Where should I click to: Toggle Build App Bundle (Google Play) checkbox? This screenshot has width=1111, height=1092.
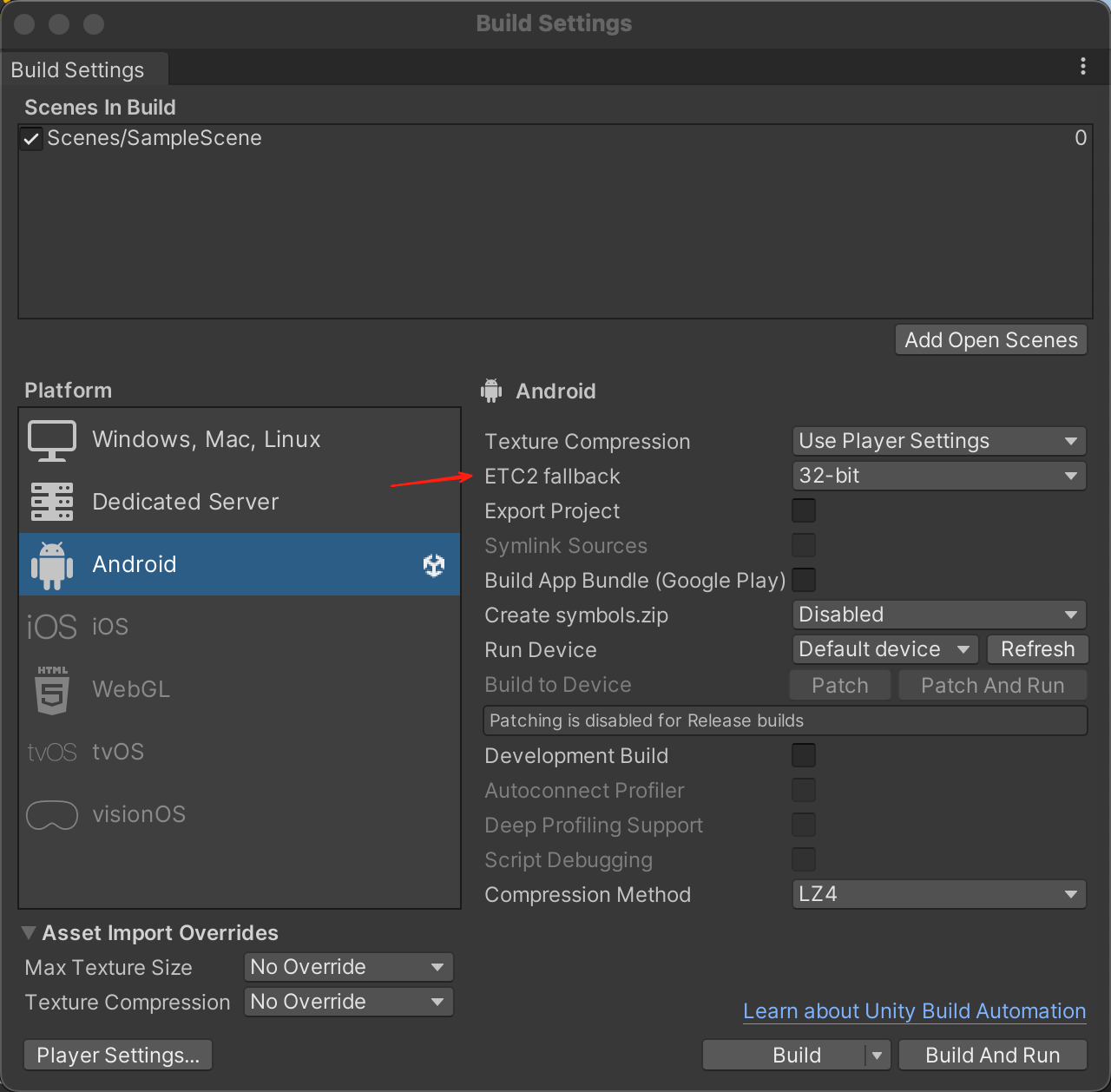804,580
